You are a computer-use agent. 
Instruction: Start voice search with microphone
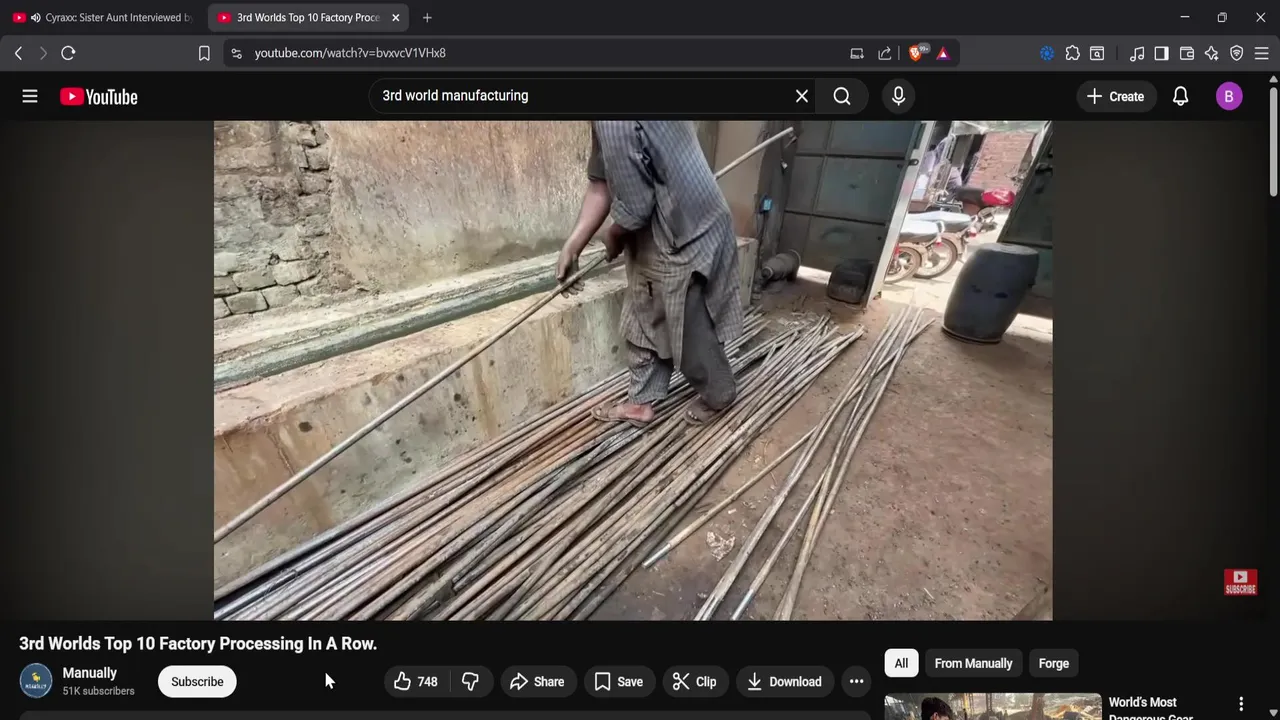(898, 96)
